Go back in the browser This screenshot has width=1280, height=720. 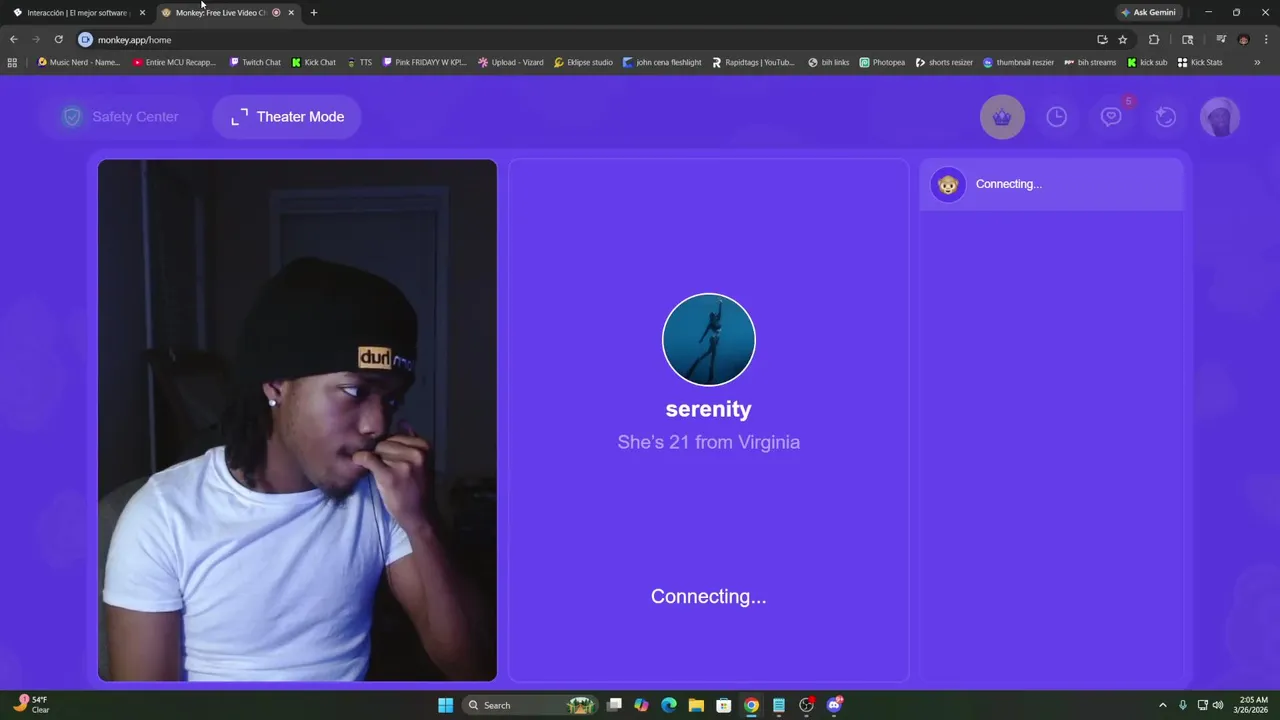coord(13,40)
